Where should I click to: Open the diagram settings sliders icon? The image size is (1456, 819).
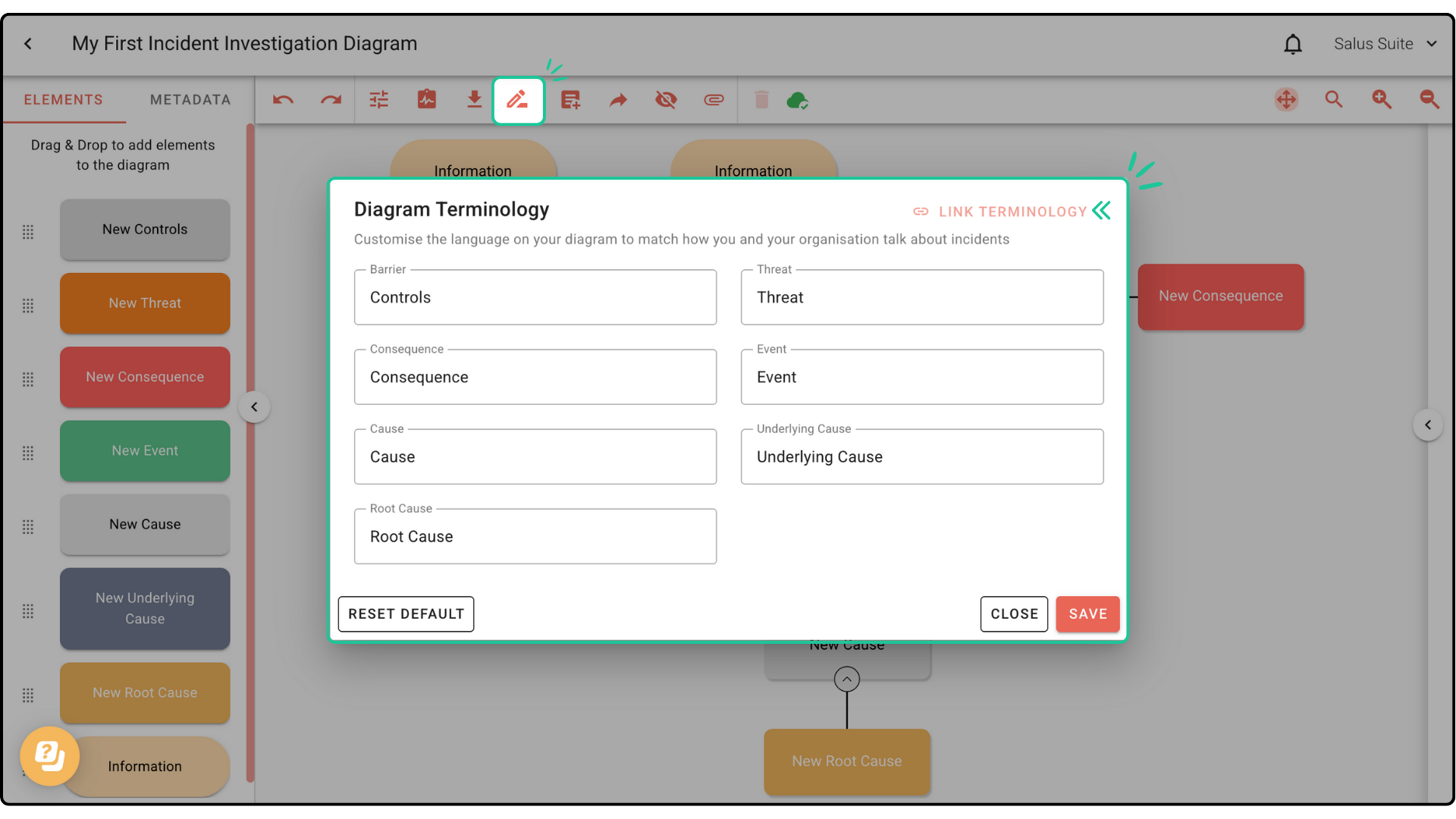coord(378,100)
